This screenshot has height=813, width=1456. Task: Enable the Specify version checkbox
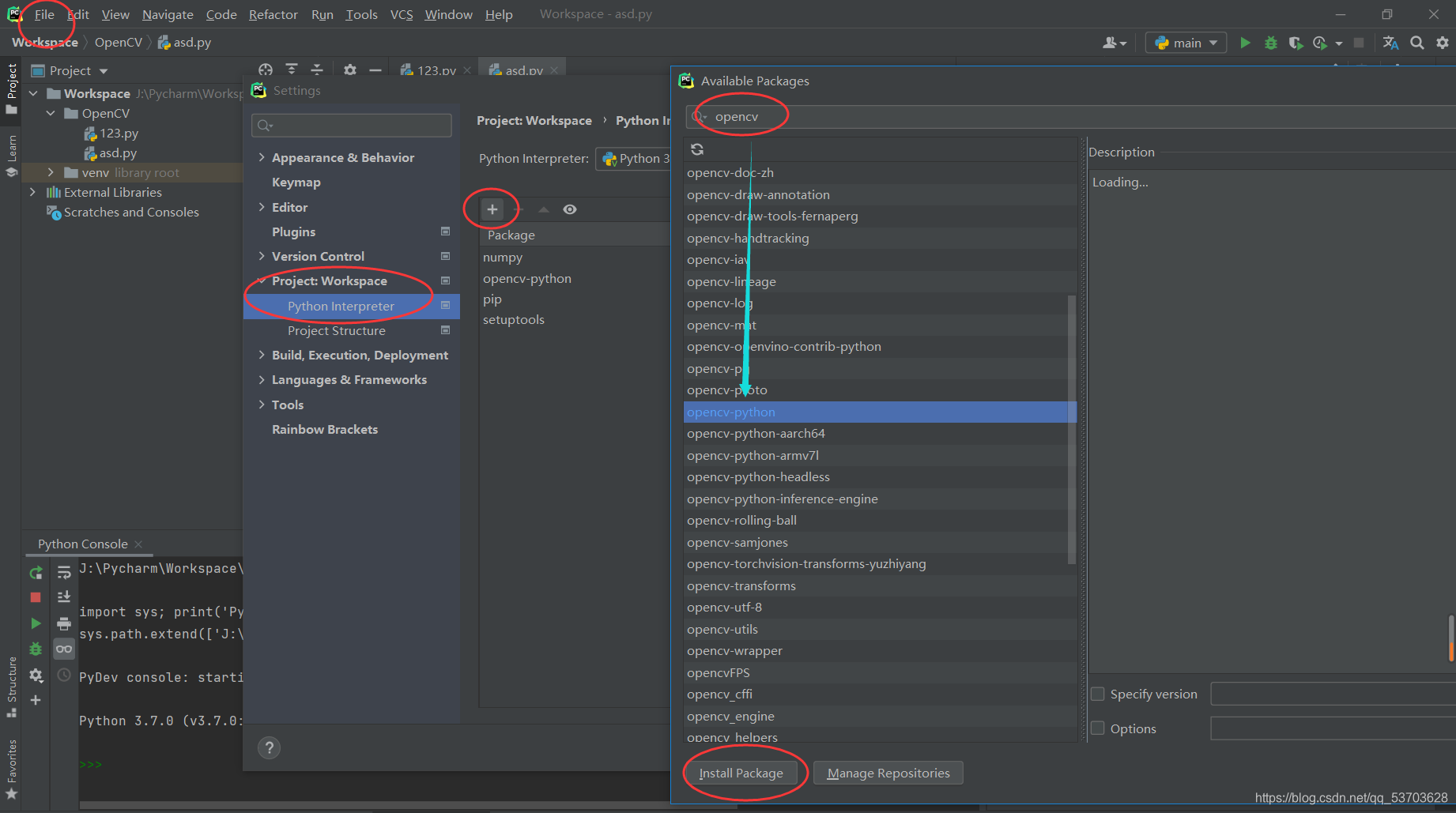click(x=1098, y=694)
